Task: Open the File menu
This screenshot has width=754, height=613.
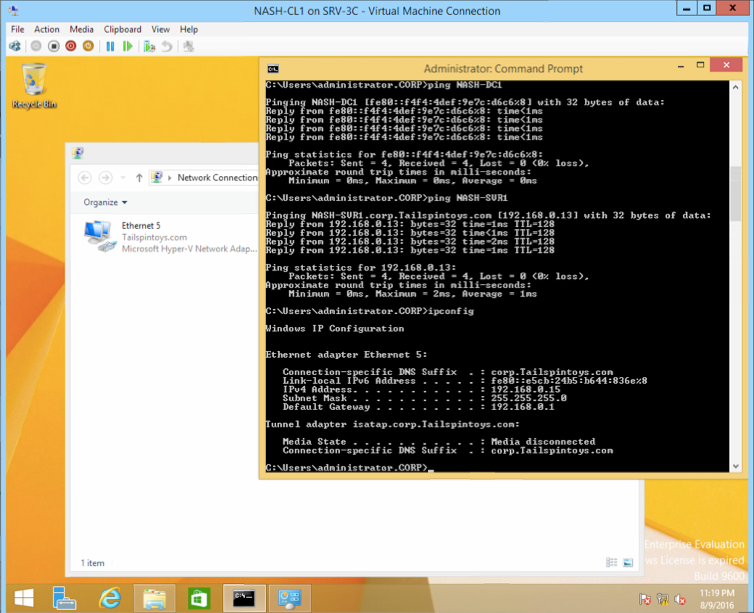Action: pos(17,29)
